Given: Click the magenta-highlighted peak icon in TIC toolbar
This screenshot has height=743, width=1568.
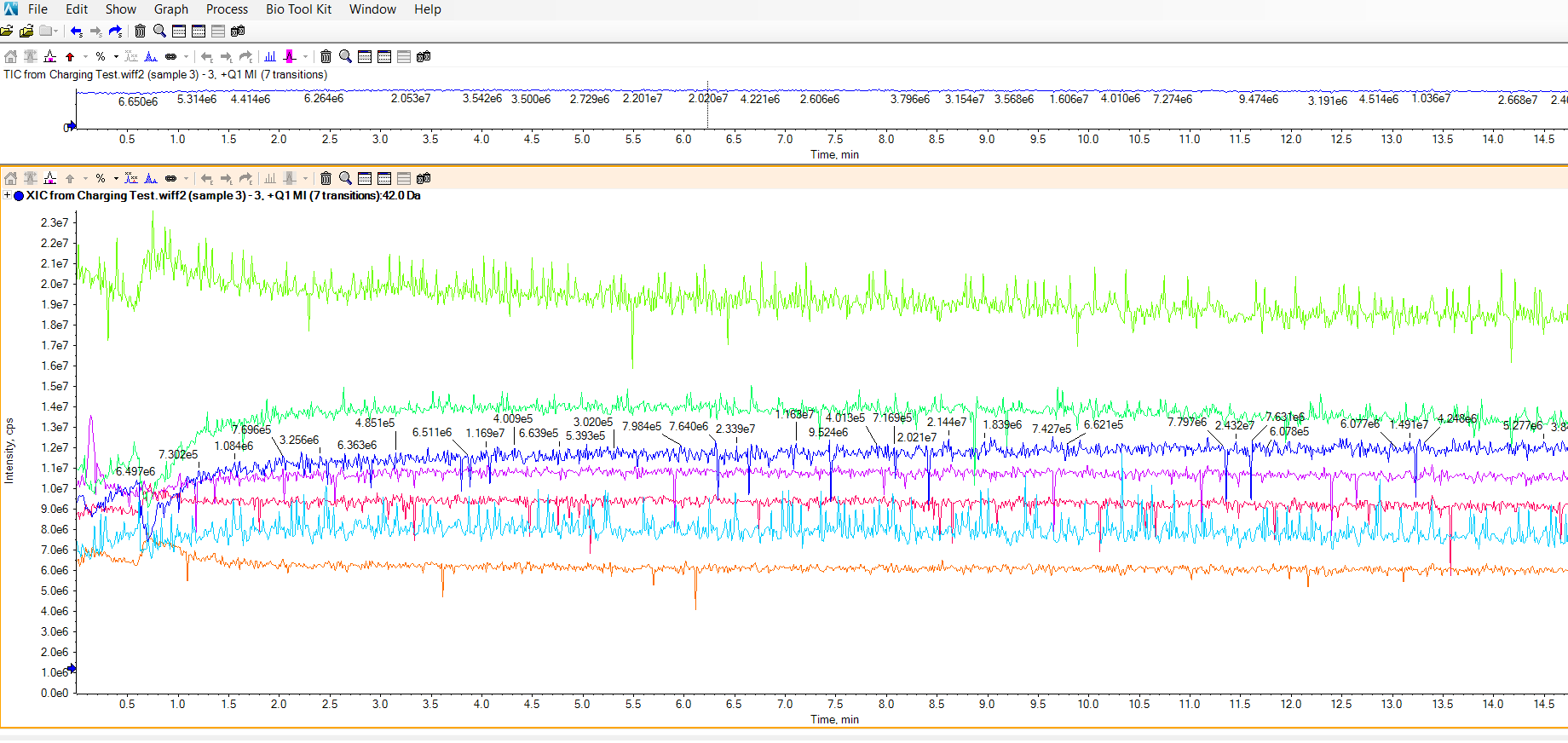Looking at the screenshot, I should pyautogui.click(x=290, y=57).
